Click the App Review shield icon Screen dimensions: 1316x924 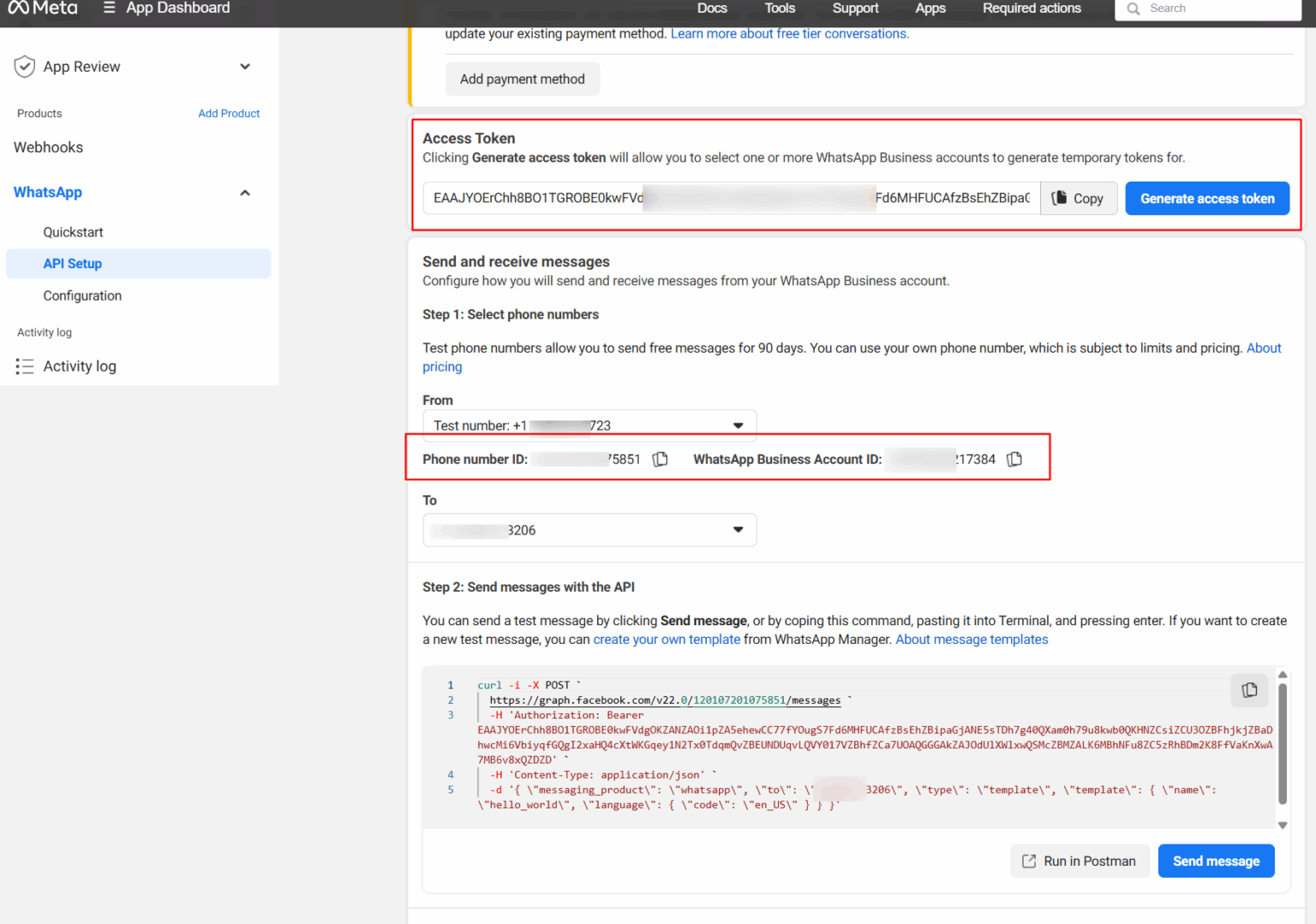(24, 66)
